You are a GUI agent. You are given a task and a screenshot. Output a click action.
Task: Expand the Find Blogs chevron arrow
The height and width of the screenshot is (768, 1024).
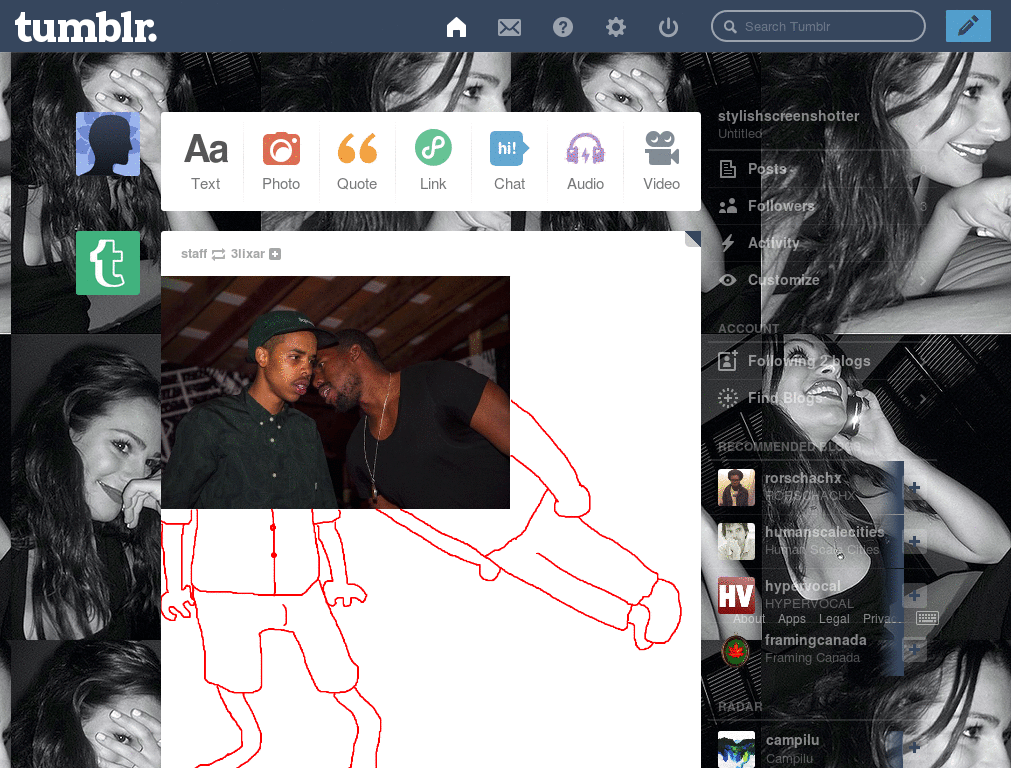pyautogui.click(x=923, y=398)
